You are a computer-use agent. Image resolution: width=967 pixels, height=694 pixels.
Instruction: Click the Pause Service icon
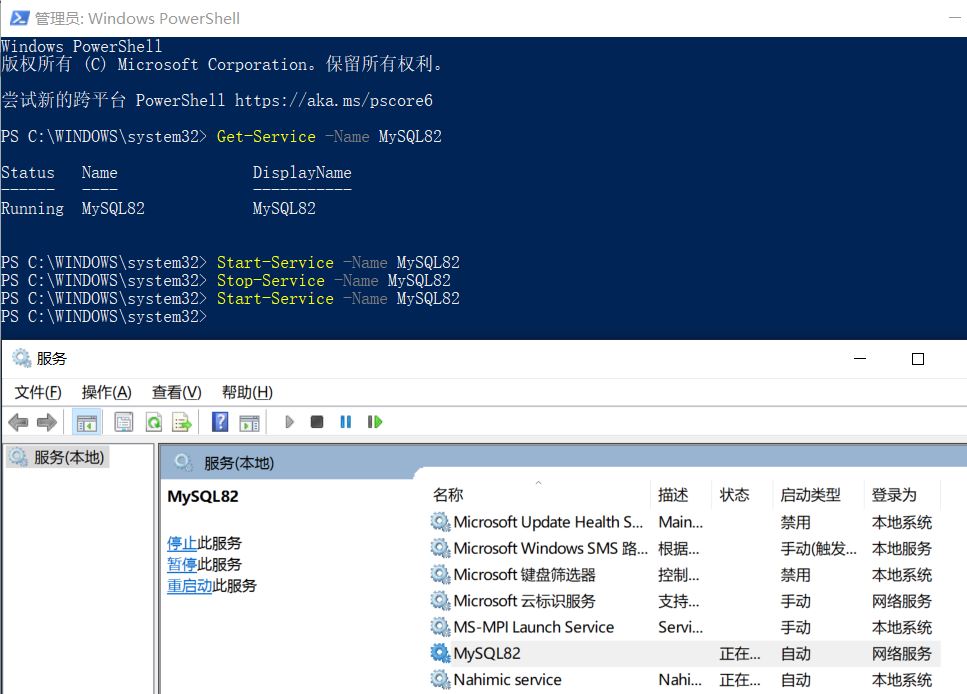[x=345, y=422]
